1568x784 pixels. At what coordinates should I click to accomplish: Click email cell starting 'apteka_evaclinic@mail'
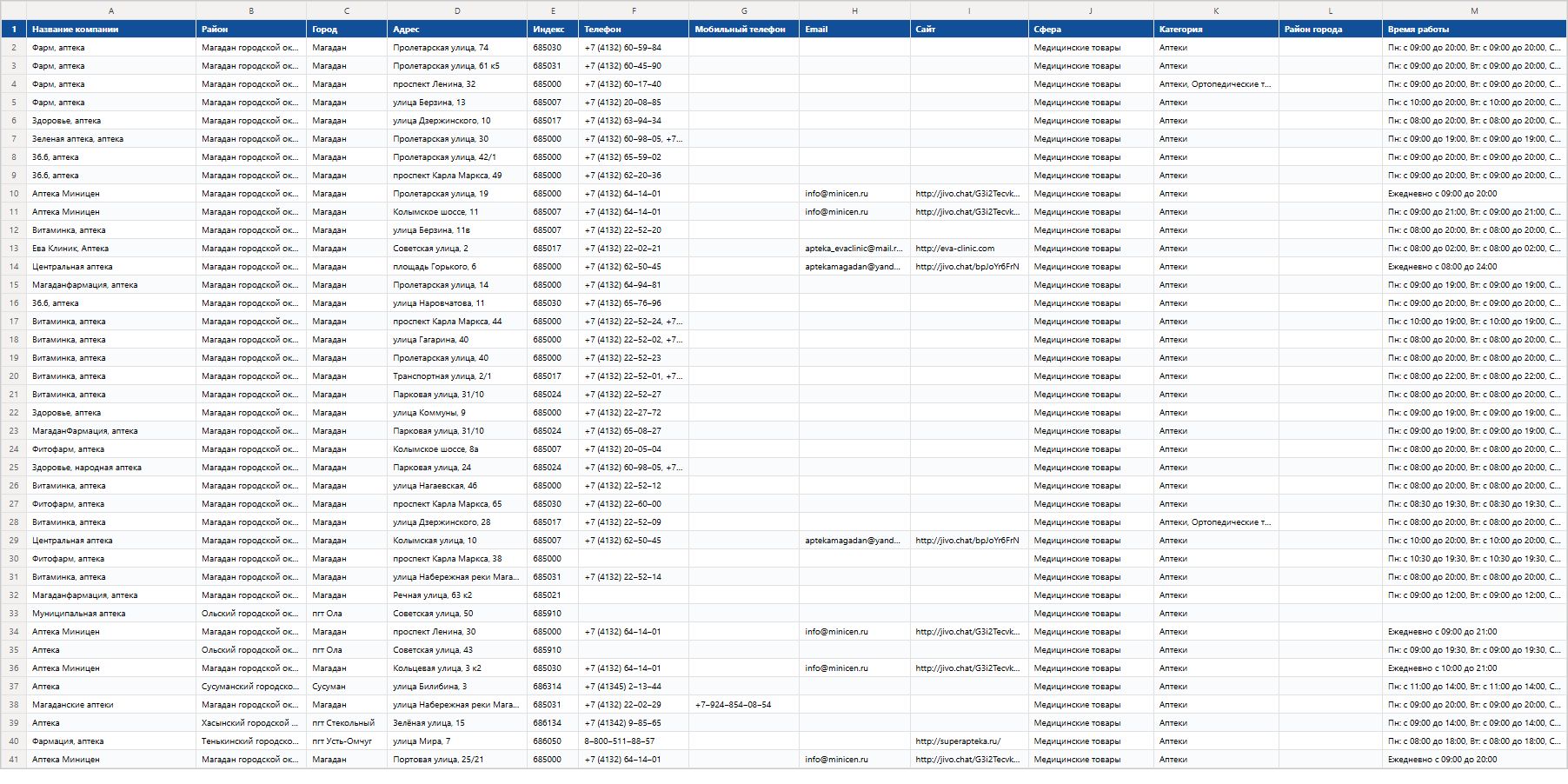point(855,249)
